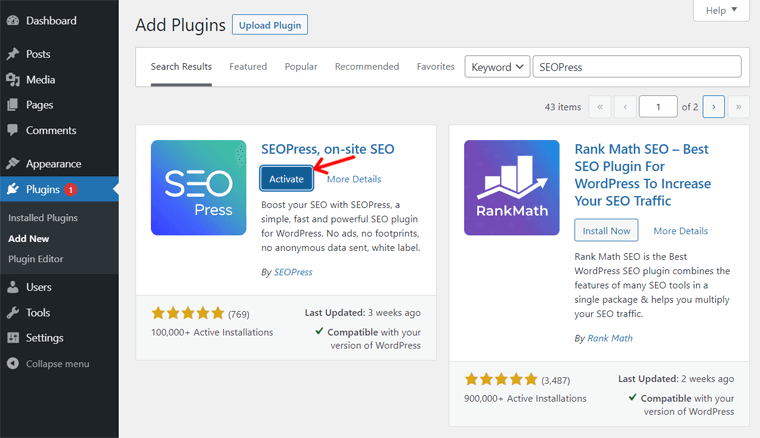Switch to the Recommended tab
This screenshot has width=760, height=438.
[x=367, y=67]
